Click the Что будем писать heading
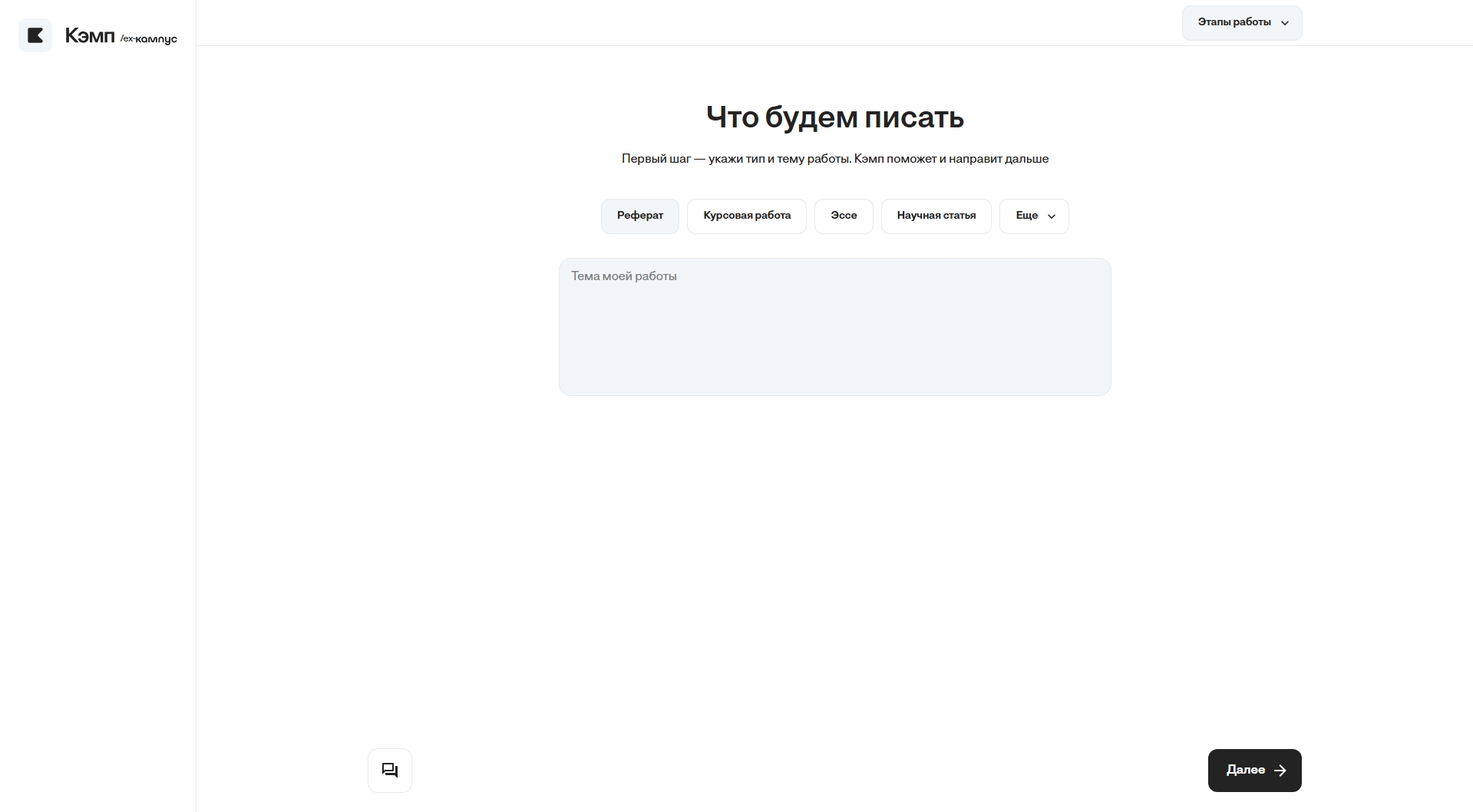Viewport: 1473px width, 812px height. coord(834,117)
